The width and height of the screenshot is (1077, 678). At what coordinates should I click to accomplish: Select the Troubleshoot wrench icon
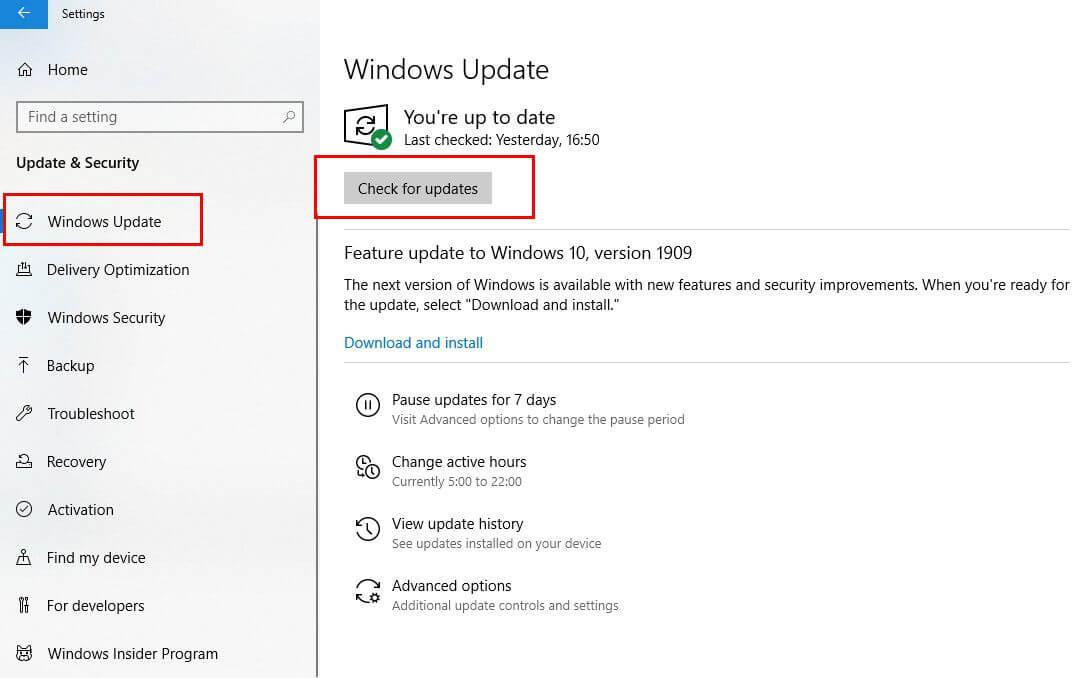click(x=27, y=413)
